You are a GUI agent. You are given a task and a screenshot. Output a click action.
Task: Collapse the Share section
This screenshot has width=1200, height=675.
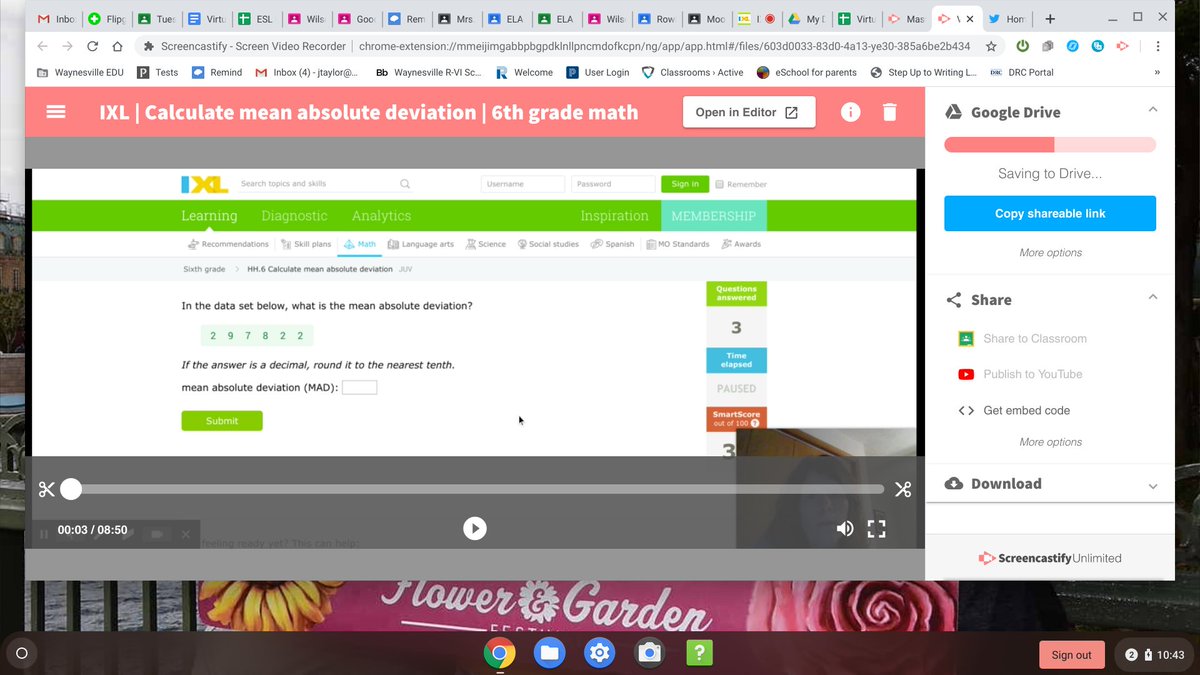1153,297
